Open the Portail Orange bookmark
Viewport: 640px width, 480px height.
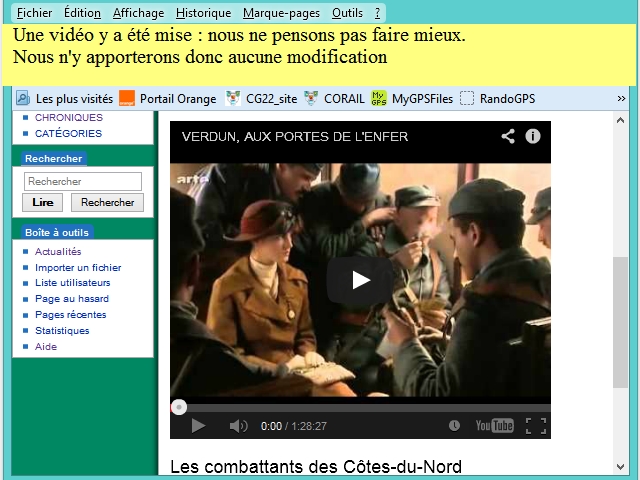click(x=178, y=99)
